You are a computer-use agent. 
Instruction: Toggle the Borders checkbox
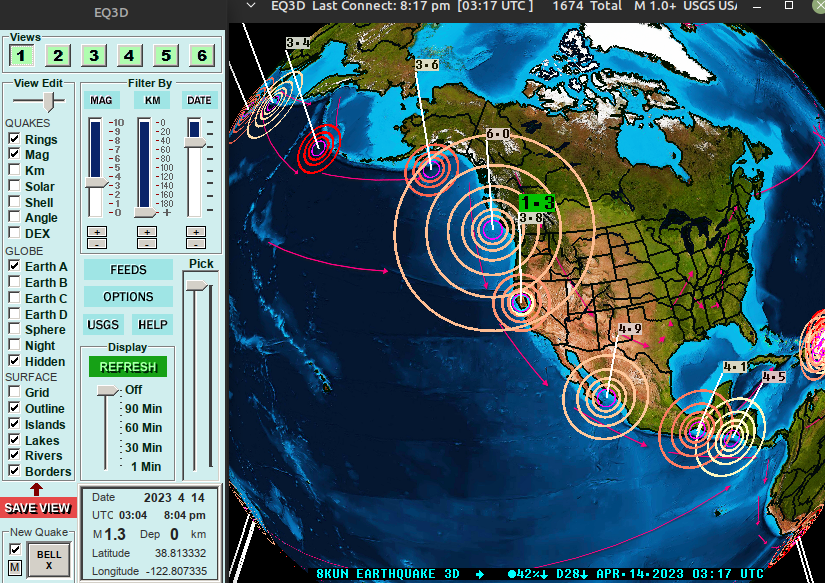(14, 471)
